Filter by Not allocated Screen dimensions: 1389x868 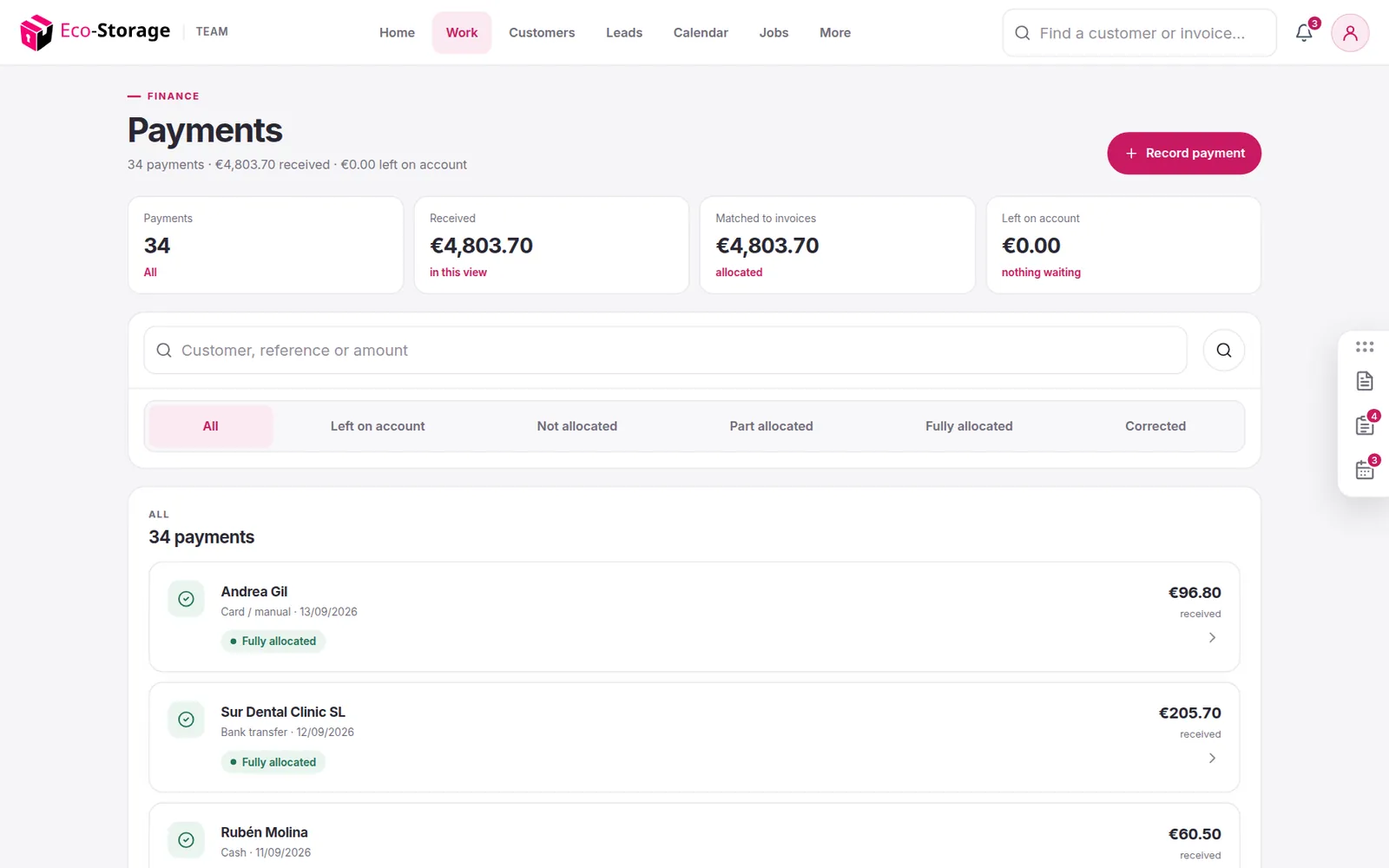pos(577,426)
